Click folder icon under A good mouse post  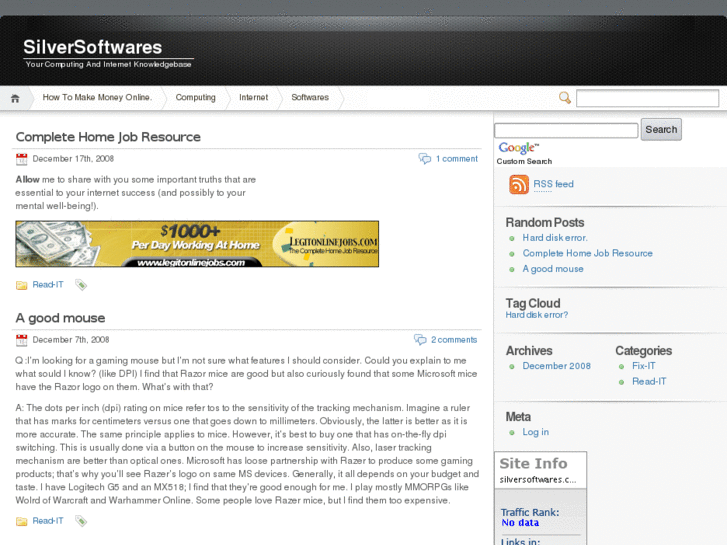coord(21,521)
